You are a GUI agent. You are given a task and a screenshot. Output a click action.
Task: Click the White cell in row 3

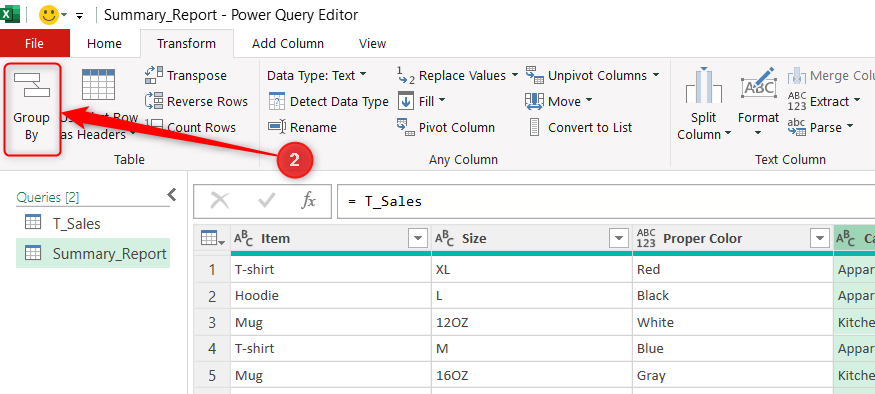coord(733,322)
